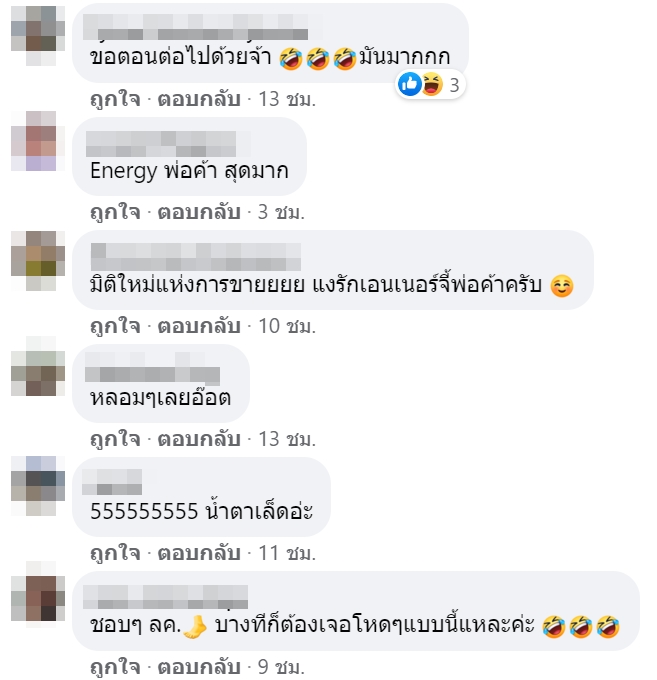Click the blue thumbs-up reaction icon
The image size is (657, 680).
[x=409, y=84]
